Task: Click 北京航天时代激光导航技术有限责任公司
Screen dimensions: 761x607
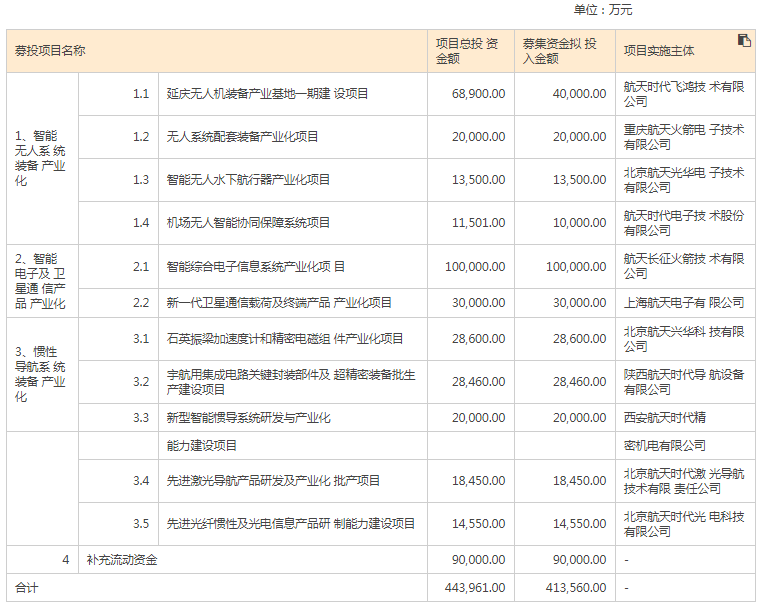Action: pyautogui.click(x=684, y=481)
